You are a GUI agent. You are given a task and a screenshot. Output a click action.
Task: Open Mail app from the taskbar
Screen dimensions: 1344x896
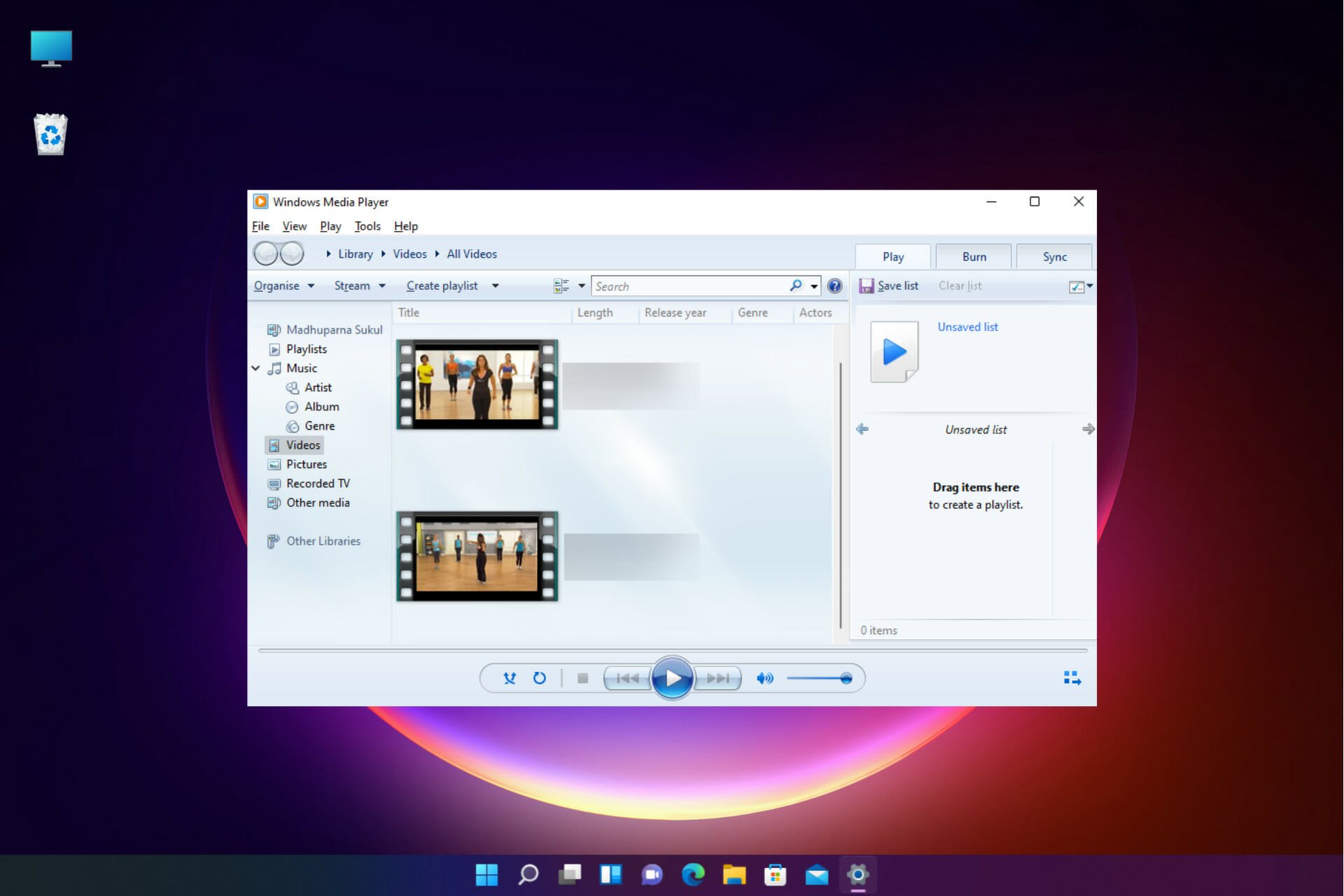pos(816,874)
